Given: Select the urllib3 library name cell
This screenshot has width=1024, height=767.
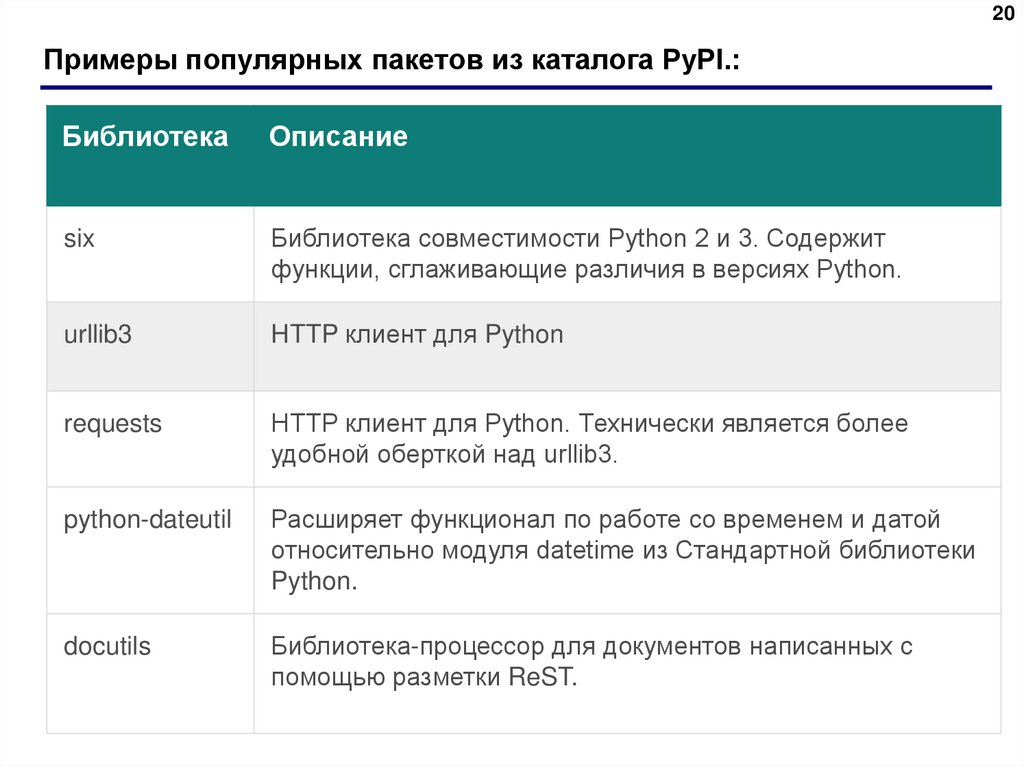Looking at the screenshot, I should [98, 334].
